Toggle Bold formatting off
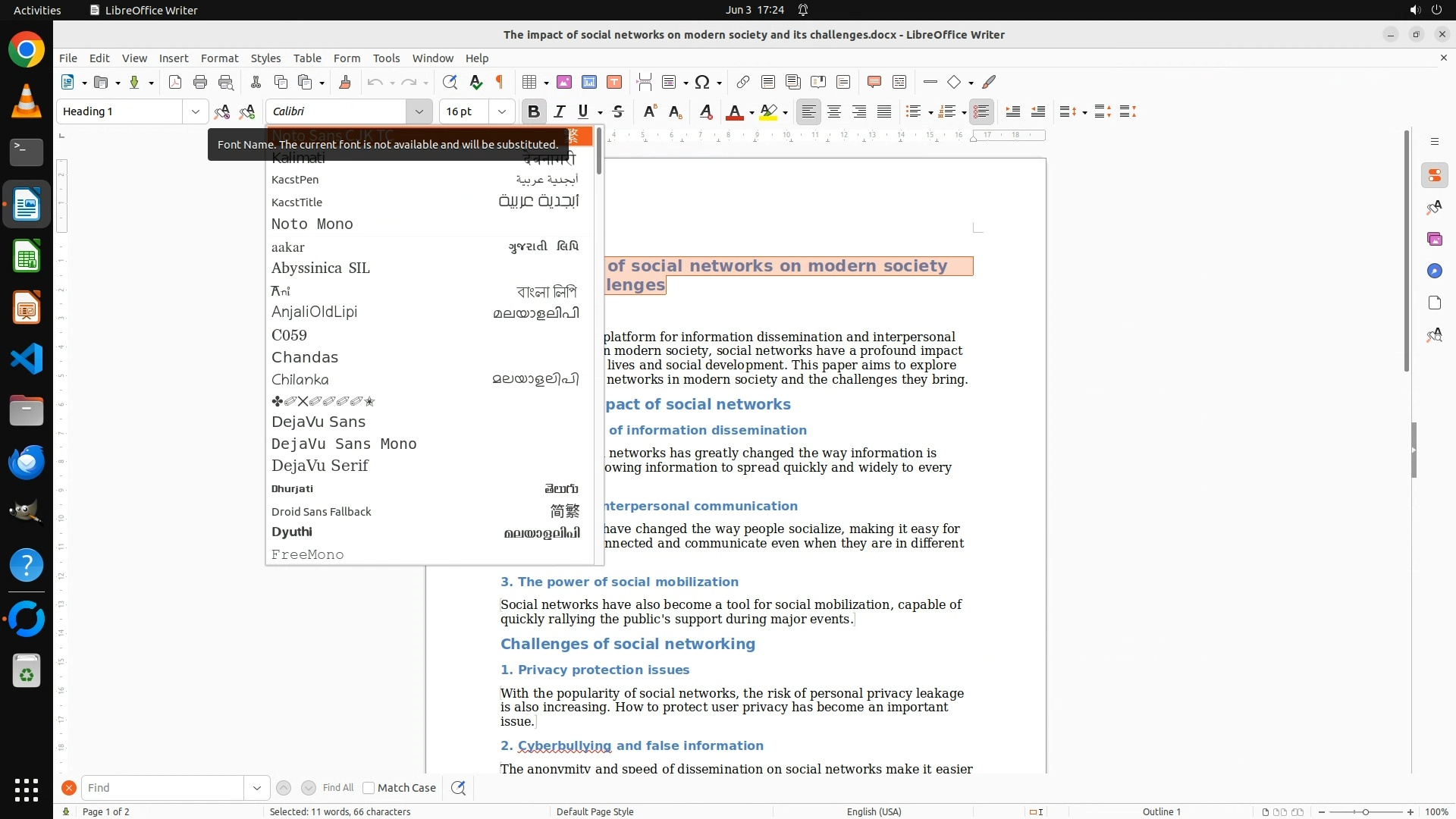The image size is (1456, 819). click(x=533, y=111)
